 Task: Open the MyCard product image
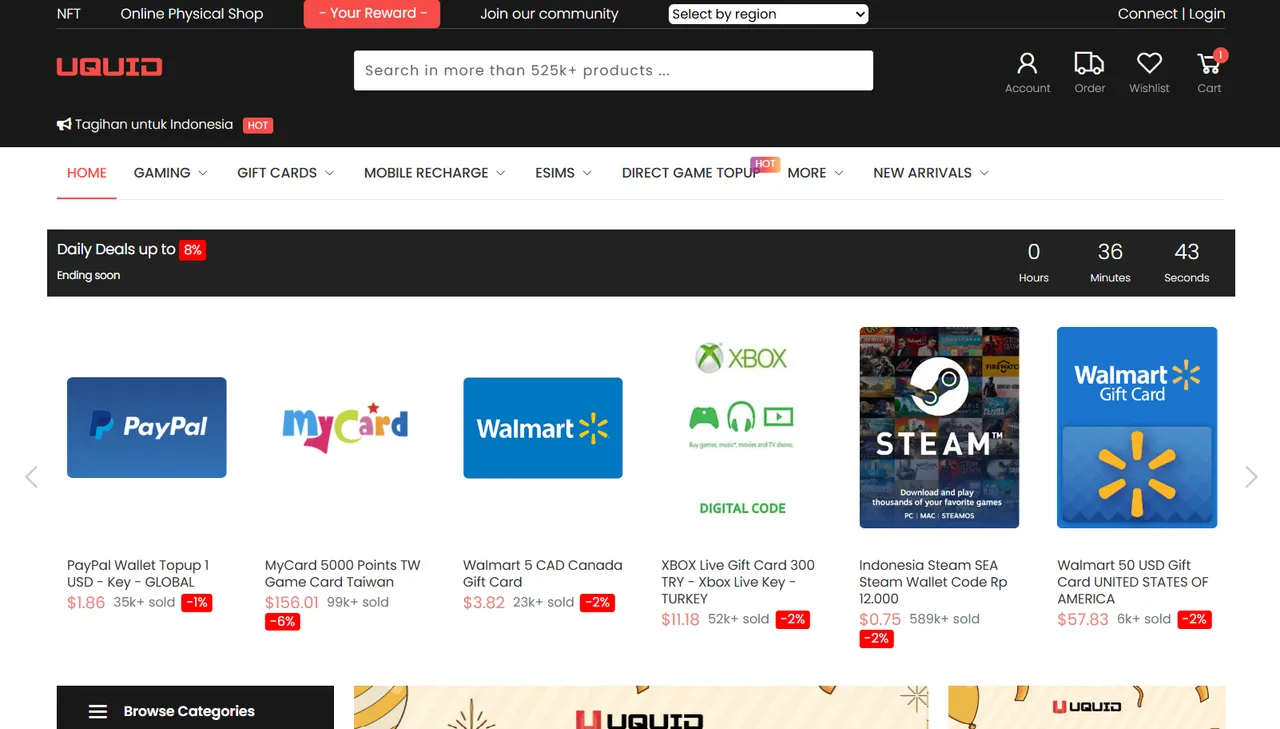point(345,427)
